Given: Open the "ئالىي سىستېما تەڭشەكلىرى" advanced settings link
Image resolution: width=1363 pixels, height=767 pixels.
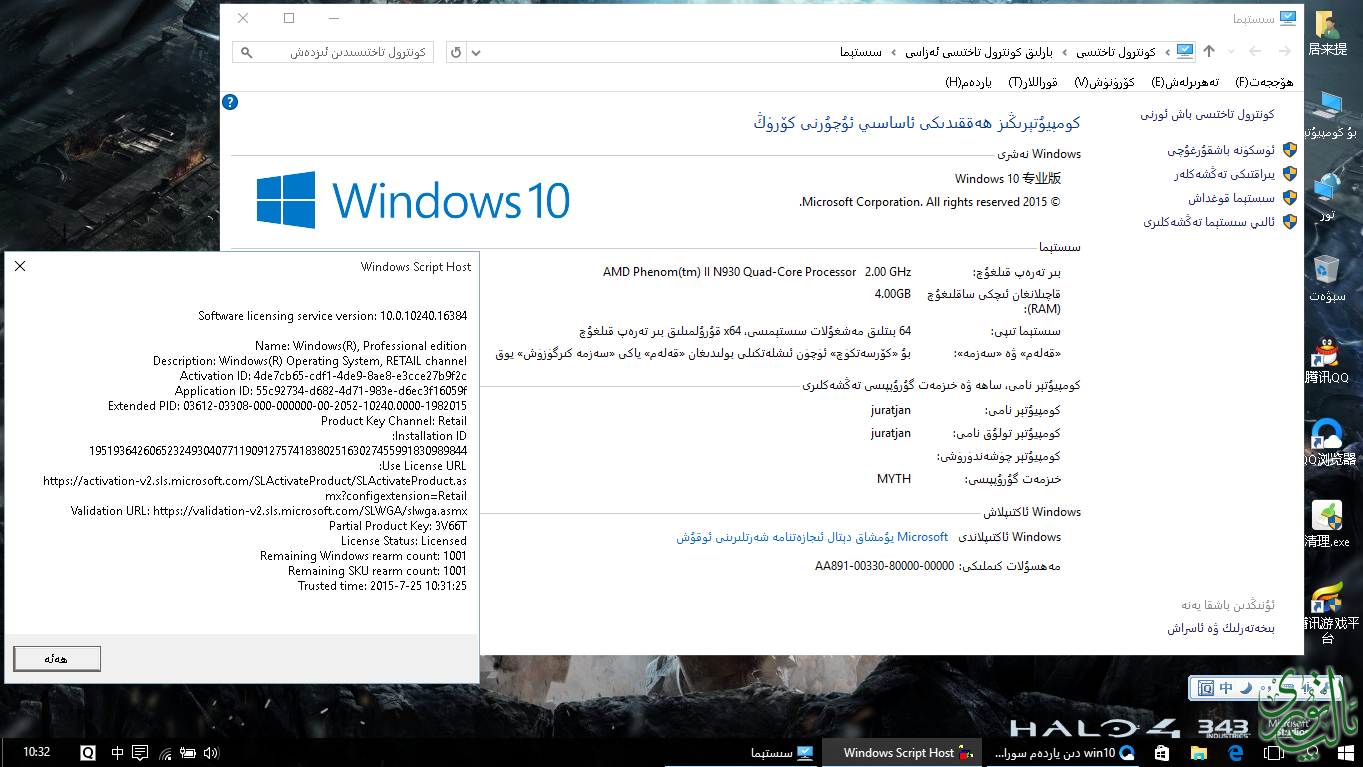Looking at the screenshot, I should pyautogui.click(x=1209, y=222).
